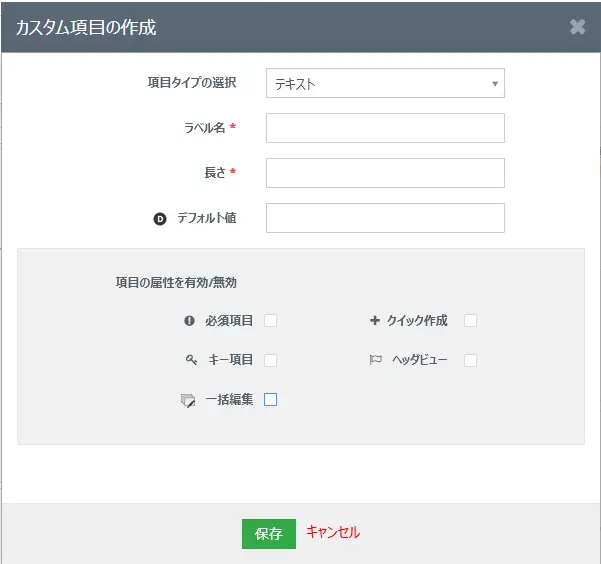Click the flag icon next to ヘッダビュー
The image size is (601, 564).
376,360
